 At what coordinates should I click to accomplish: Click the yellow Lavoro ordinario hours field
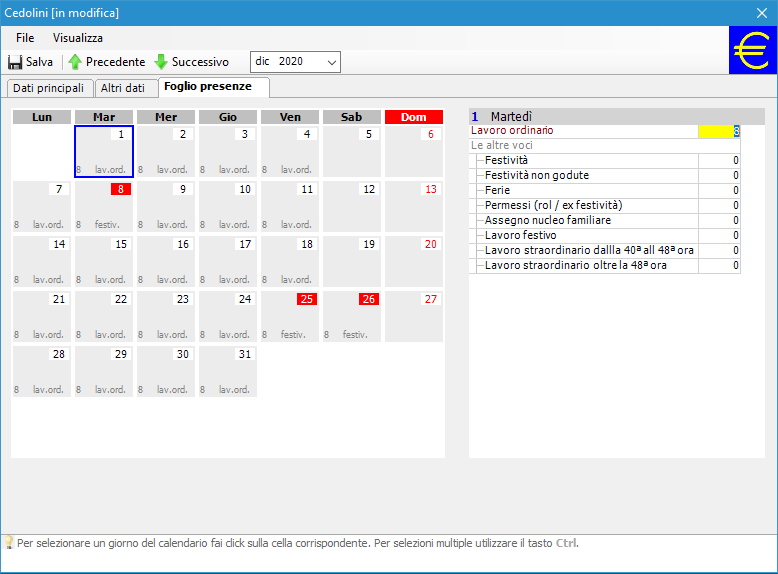click(718, 131)
